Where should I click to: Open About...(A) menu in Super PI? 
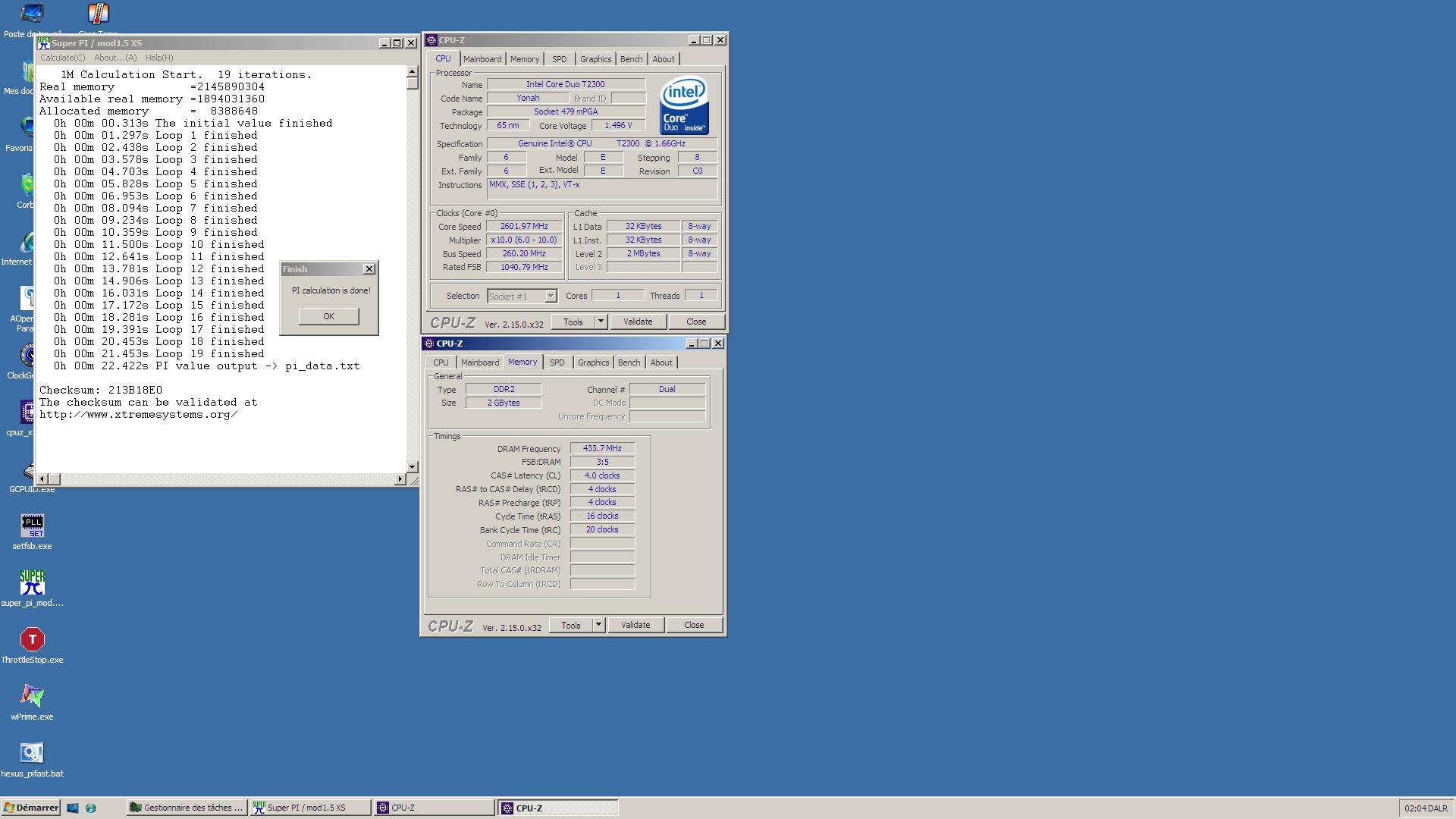point(115,58)
